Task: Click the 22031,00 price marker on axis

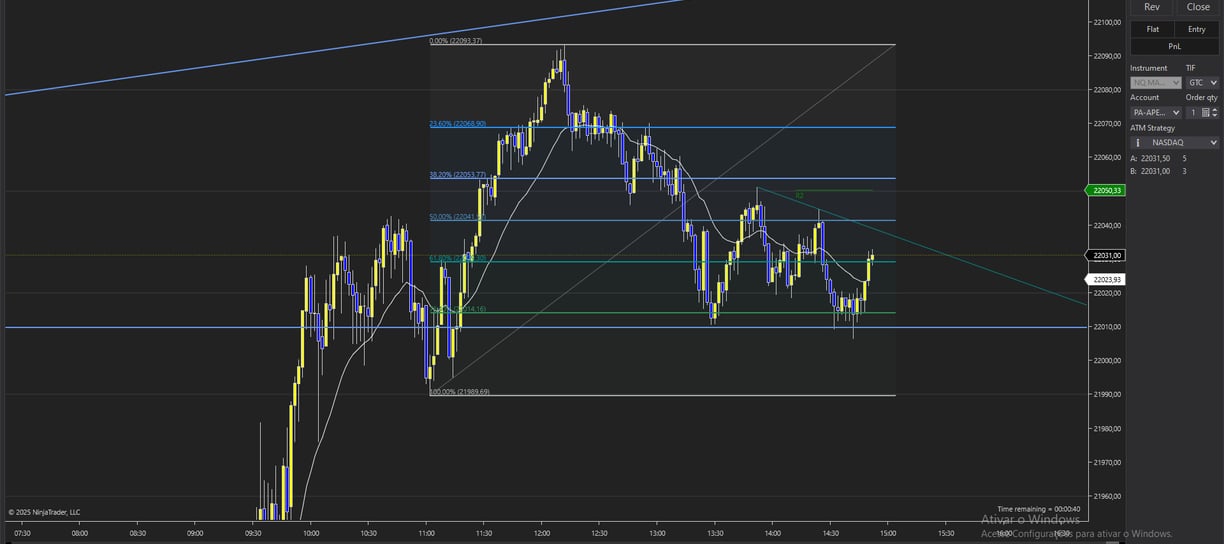Action: 1108,256
